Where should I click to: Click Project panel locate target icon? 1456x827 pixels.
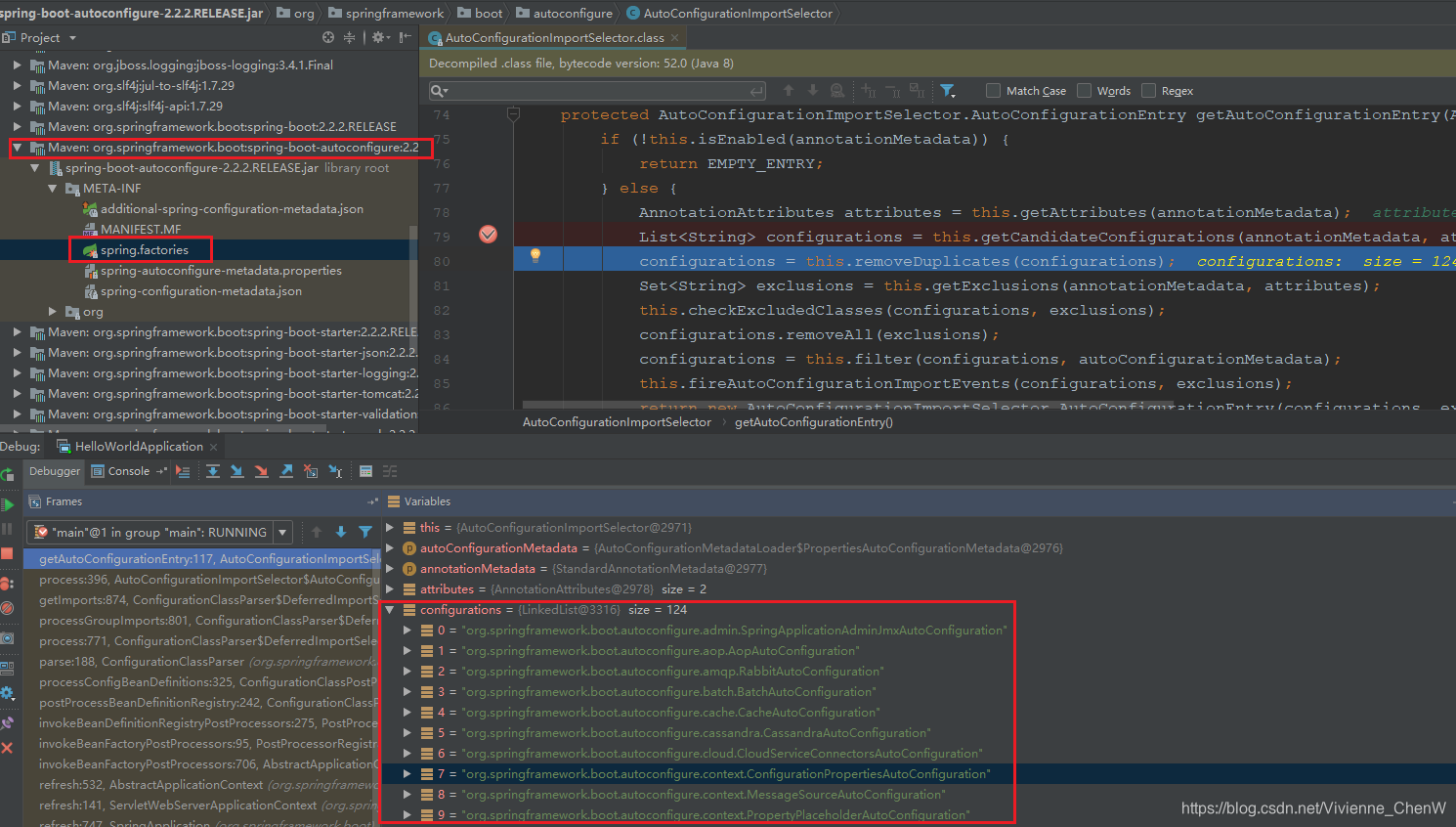click(328, 37)
